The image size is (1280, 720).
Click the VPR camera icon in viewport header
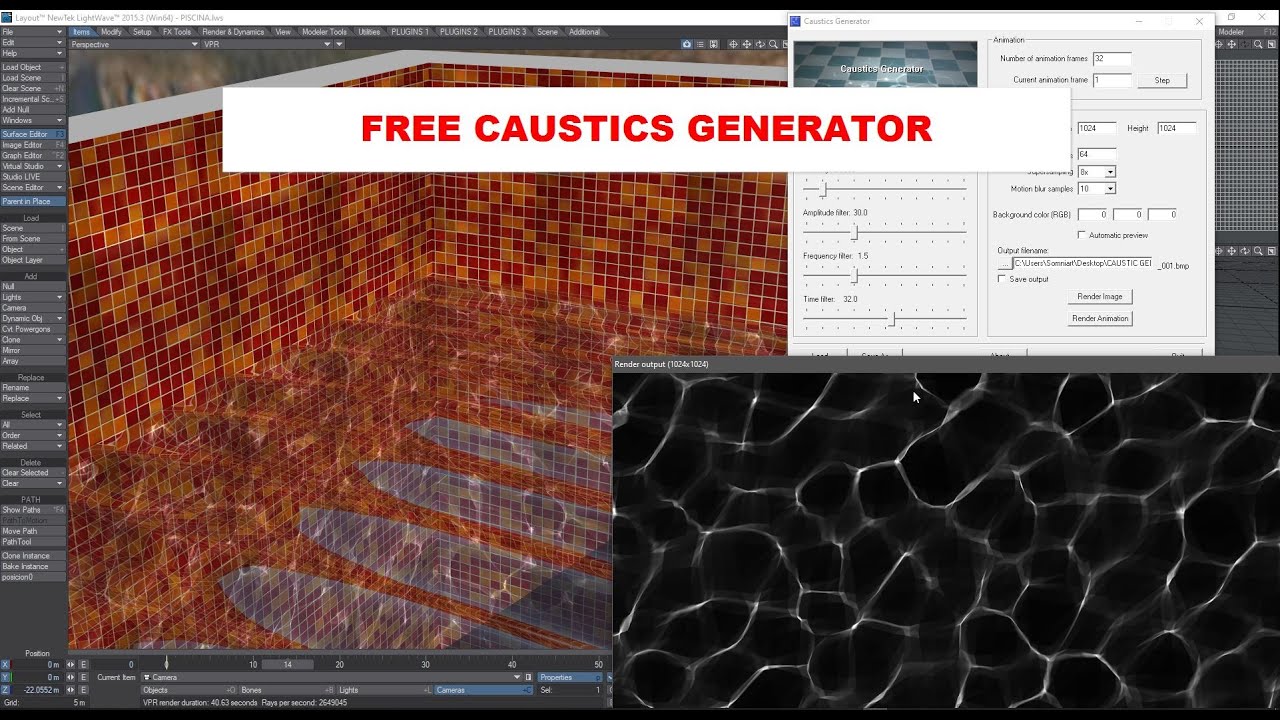pos(687,44)
